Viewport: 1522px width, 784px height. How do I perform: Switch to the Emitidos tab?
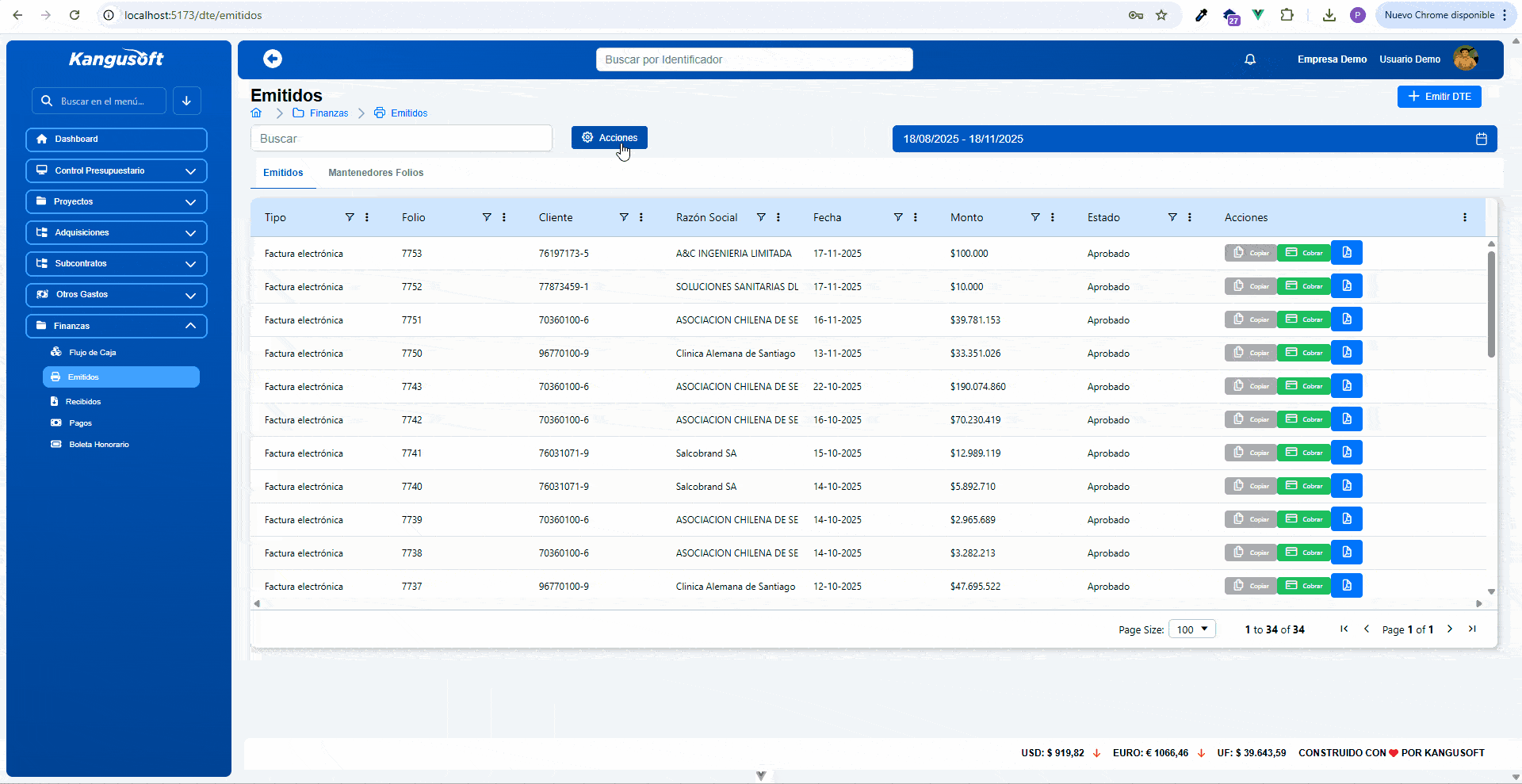283,173
